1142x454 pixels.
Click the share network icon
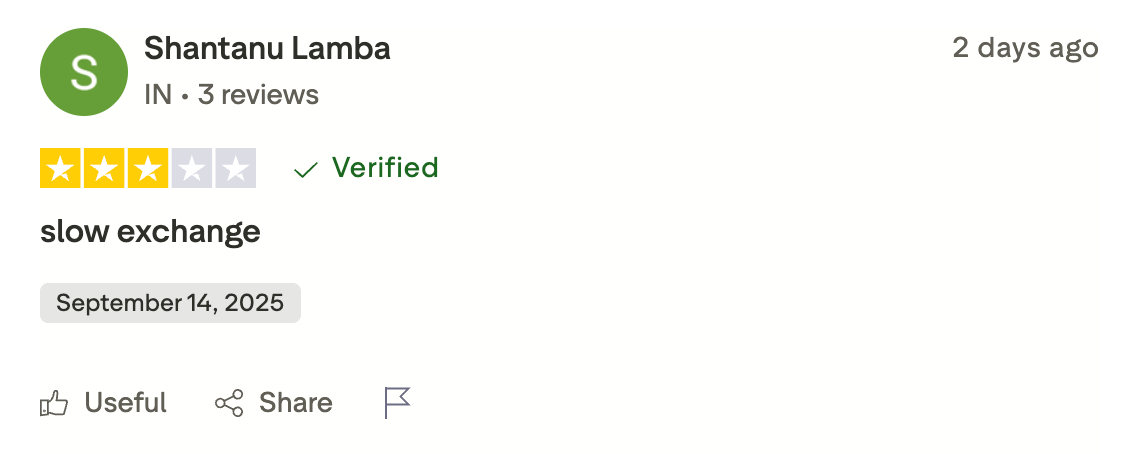point(229,404)
